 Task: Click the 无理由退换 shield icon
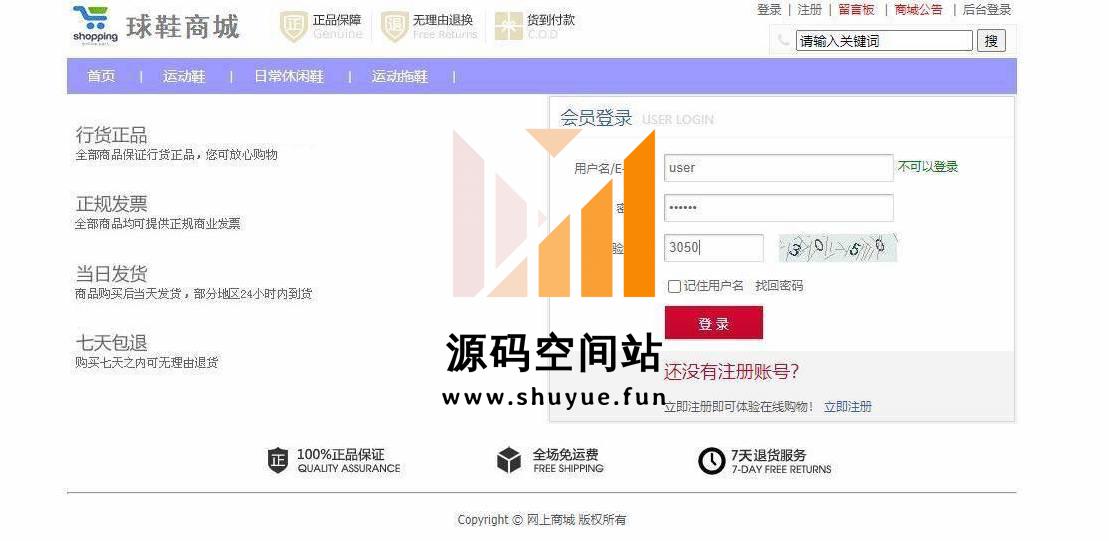(394, 27)
